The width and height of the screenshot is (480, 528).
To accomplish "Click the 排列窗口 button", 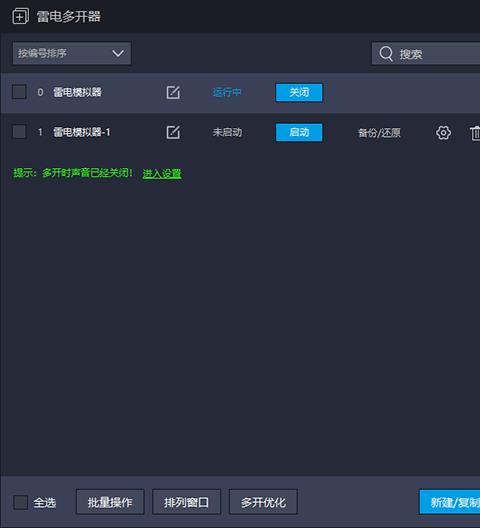I will click(187, 502).
